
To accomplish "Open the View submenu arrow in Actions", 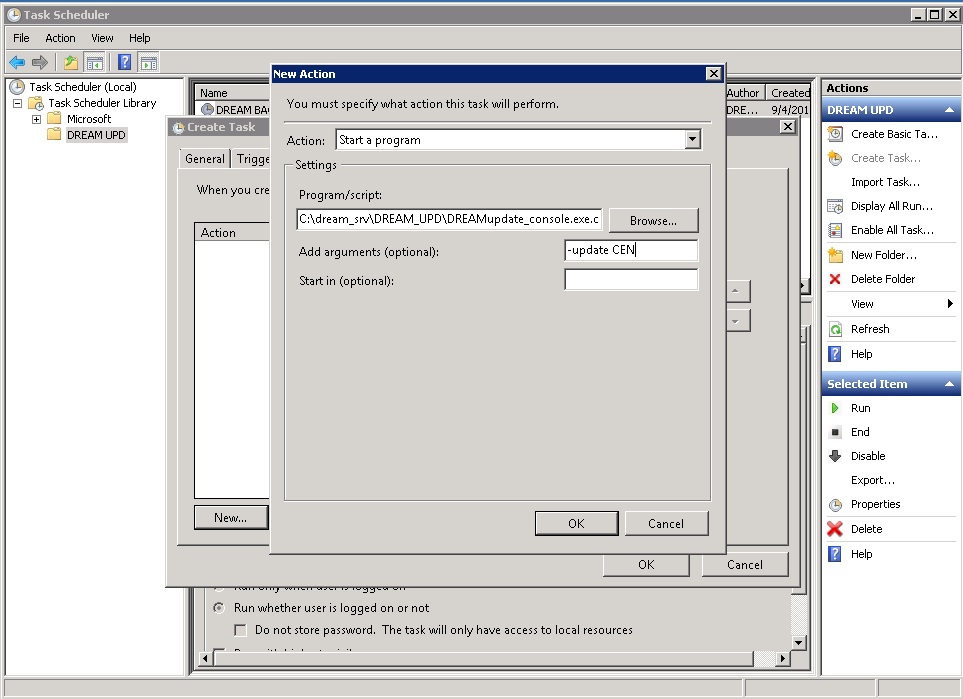I will [x=950, y=303].
